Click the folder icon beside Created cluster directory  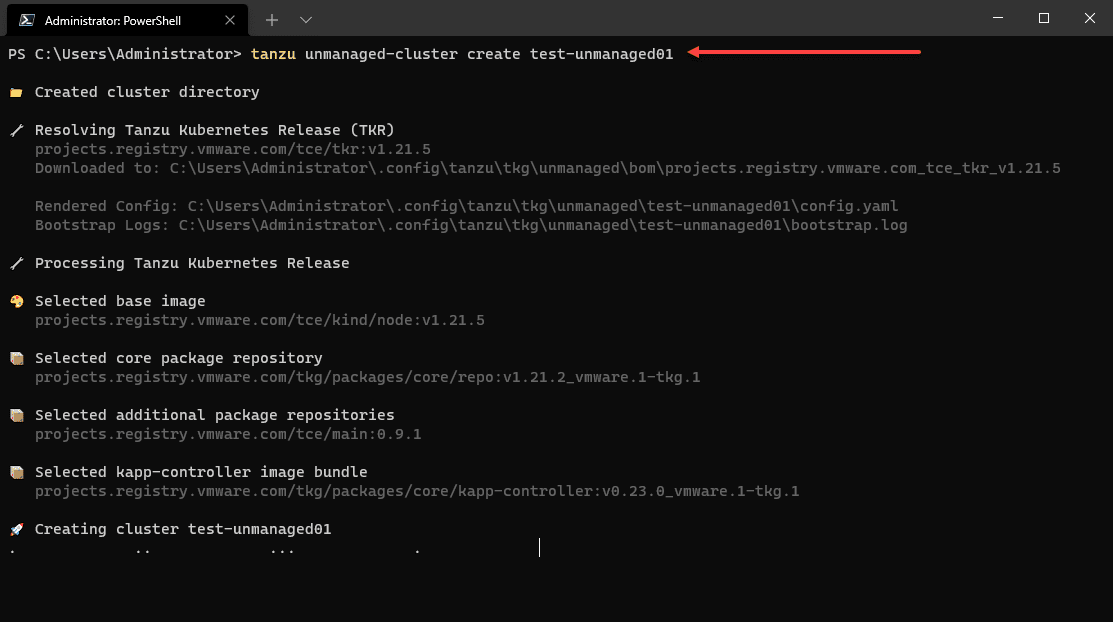point(15,92)
